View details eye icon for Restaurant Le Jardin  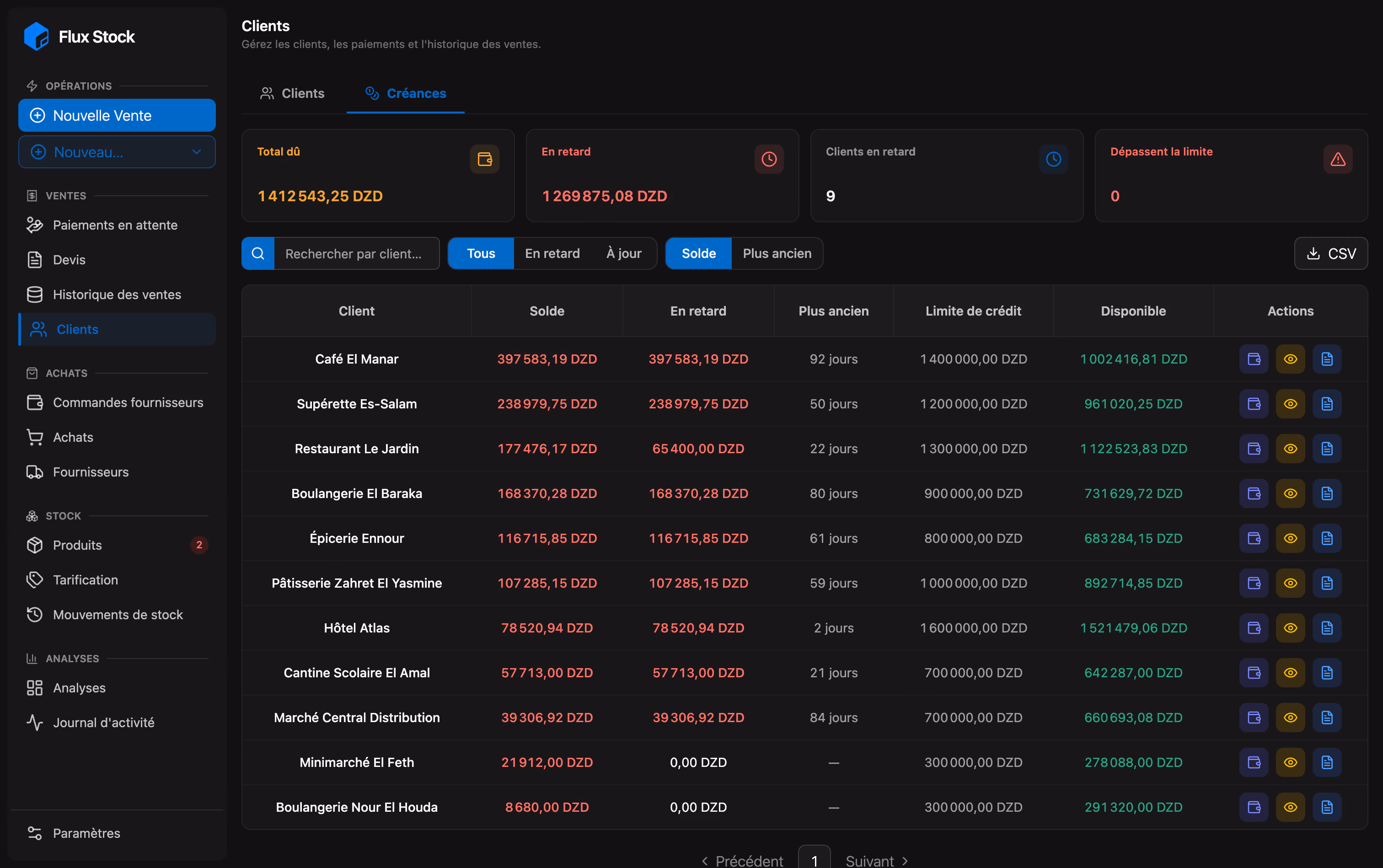1291,449
